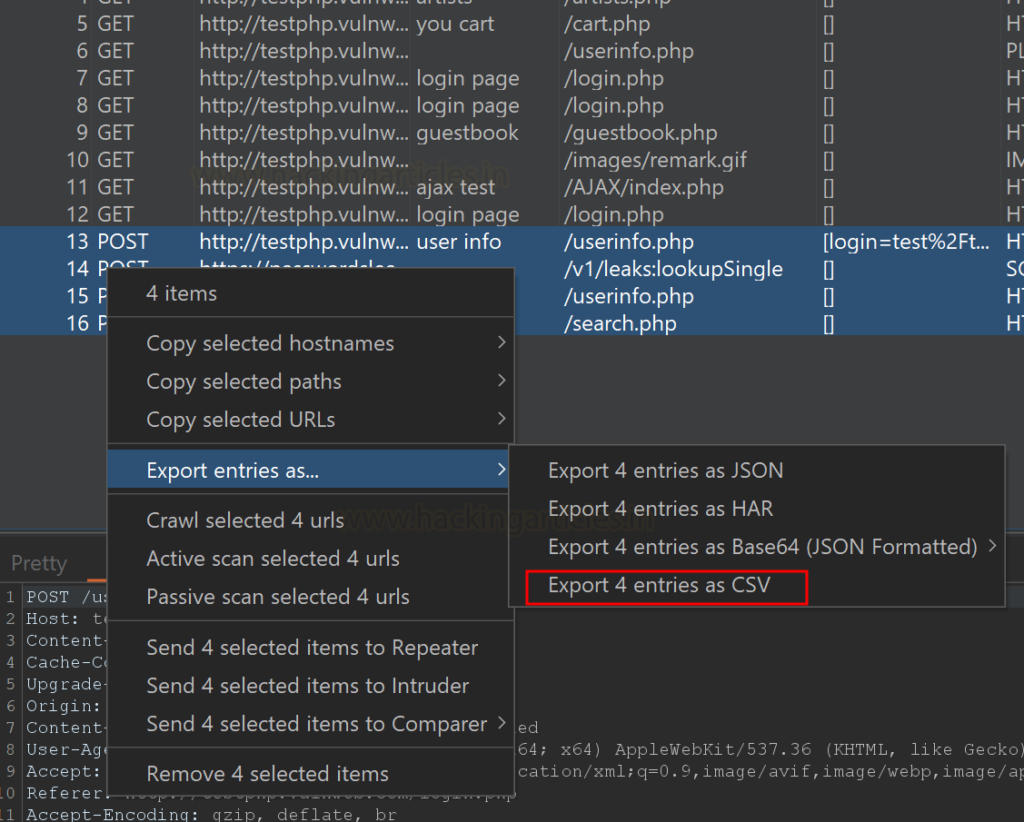The width and height of the screenshot is (1024, 822).
Task: Remove 4 selected items from list
Action: click(267, 774)
